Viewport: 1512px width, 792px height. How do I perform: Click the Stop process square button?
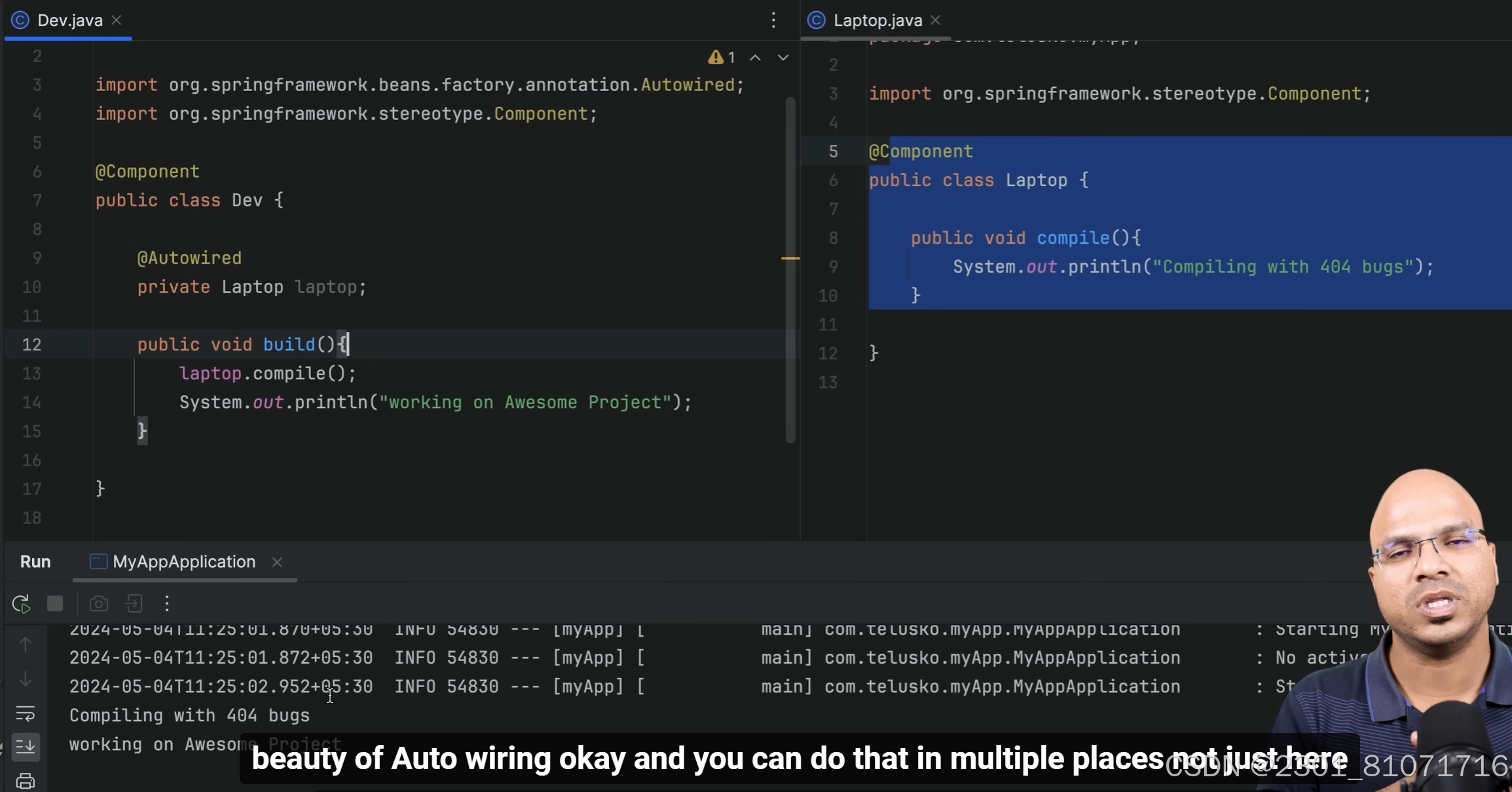click(x=55, y=603)
